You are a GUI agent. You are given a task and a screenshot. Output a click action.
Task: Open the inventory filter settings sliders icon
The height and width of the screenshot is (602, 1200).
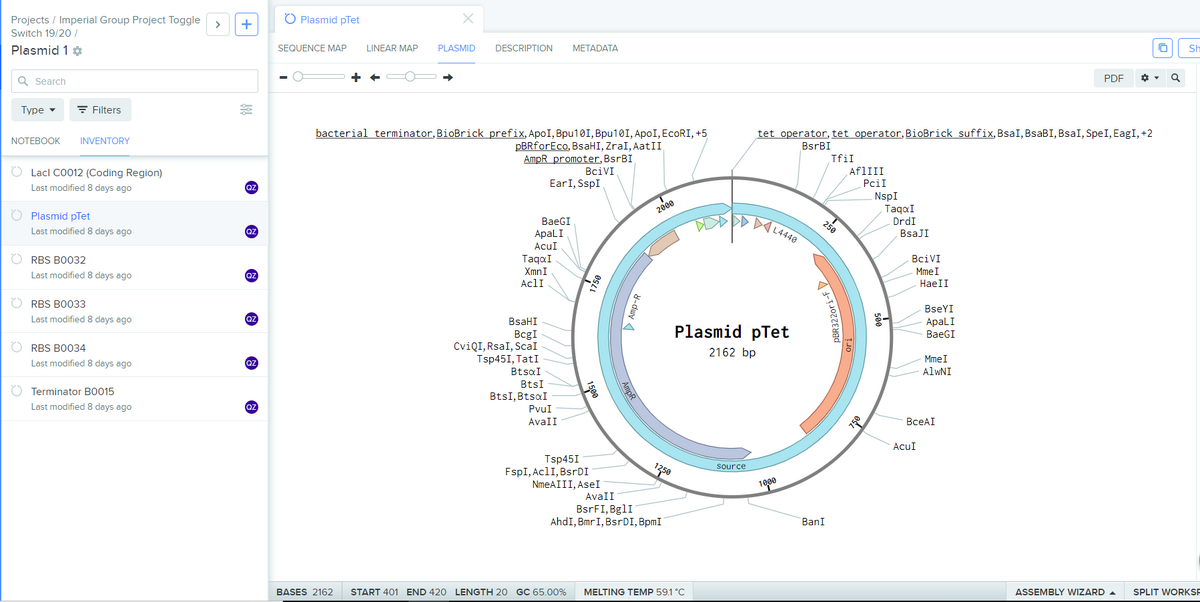[x=246, y=110]
